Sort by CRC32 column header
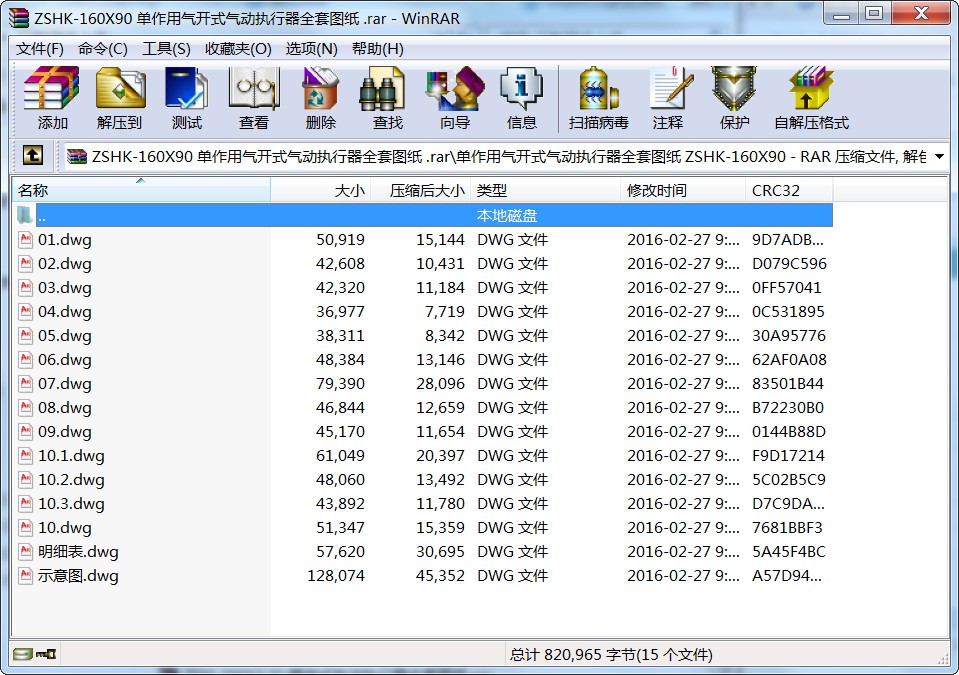The width and height of the screenshot is (959, 675). (x=789, y=190)
